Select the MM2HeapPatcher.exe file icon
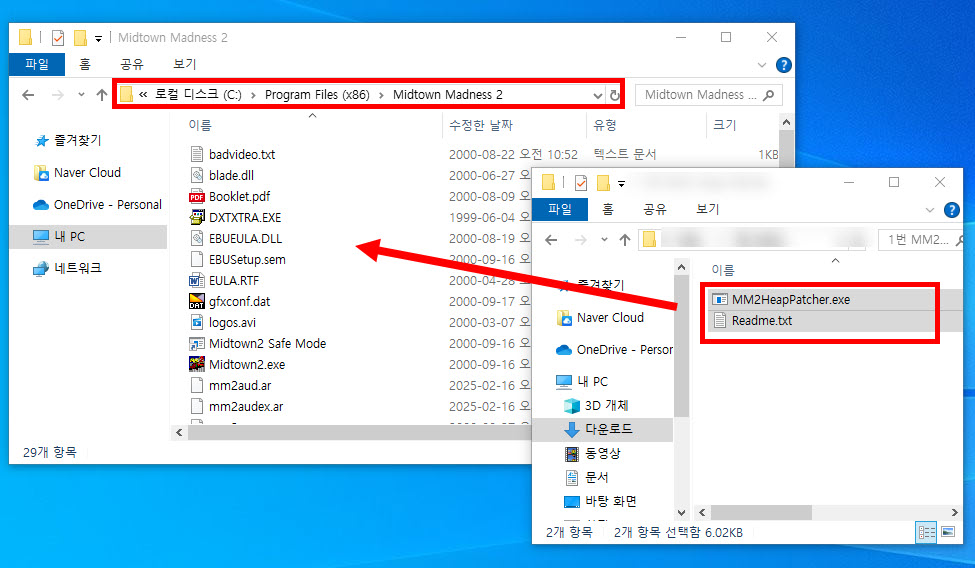Image resolution: width=975 pixels, height=568 pixels. 719,300
